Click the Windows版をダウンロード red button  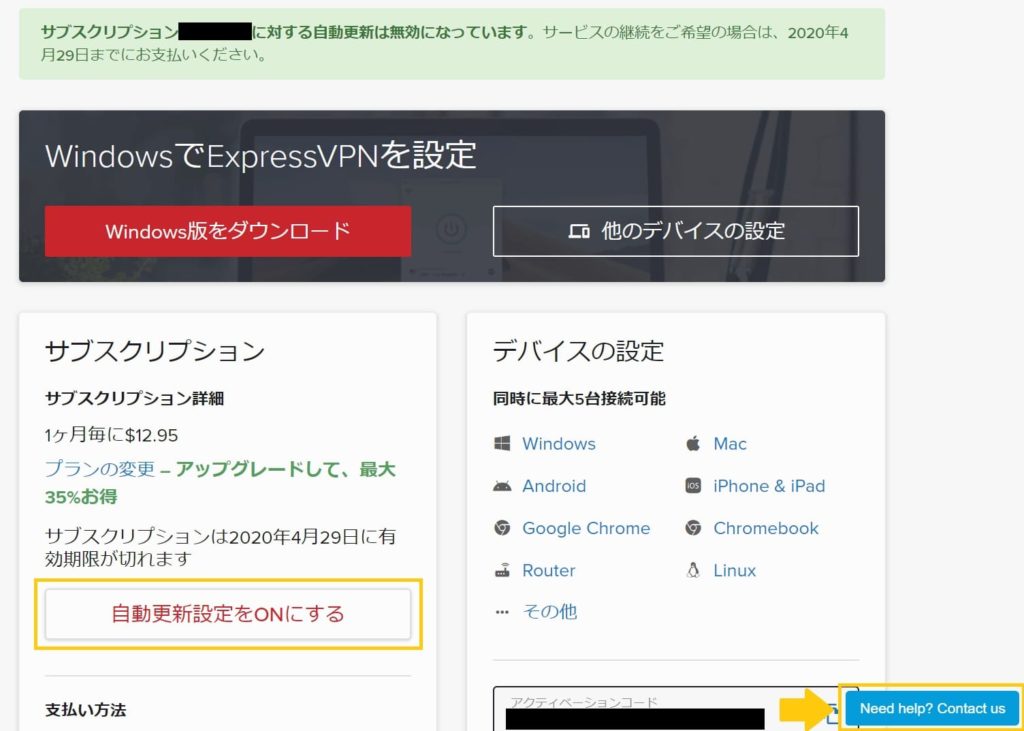pos(228,231)
